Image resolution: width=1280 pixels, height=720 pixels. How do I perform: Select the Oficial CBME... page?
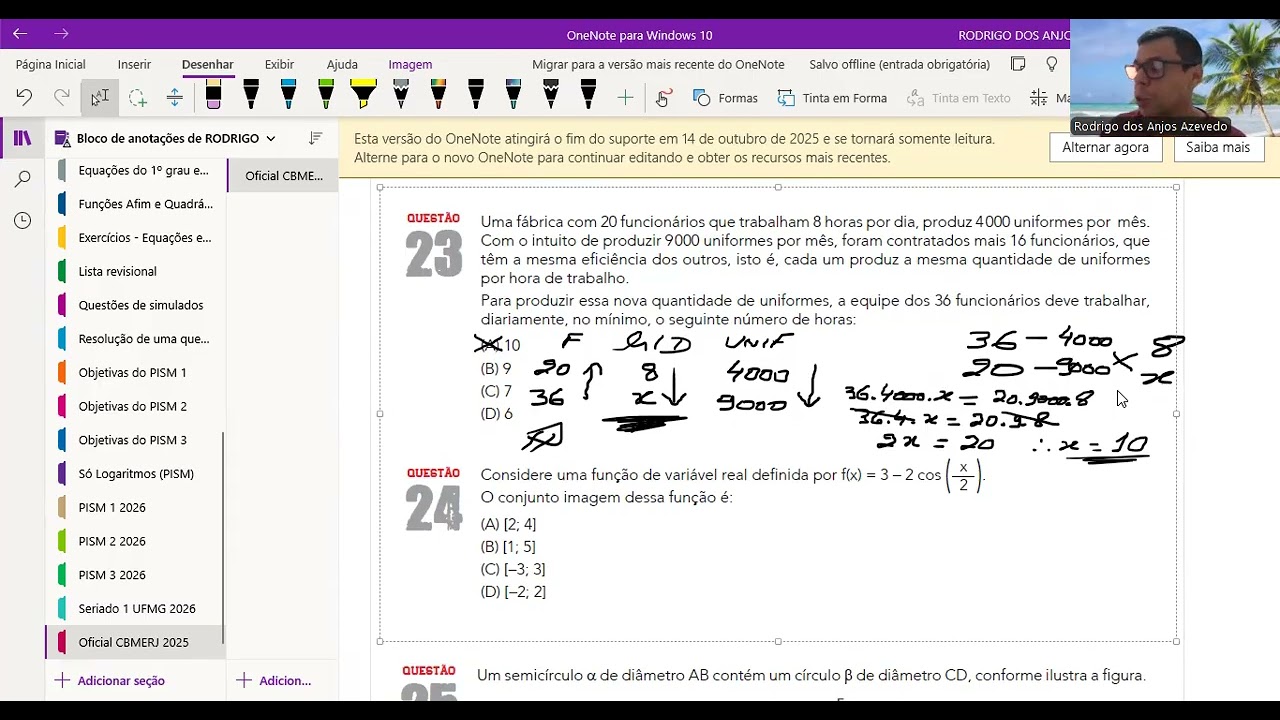[x=284, y=175]
